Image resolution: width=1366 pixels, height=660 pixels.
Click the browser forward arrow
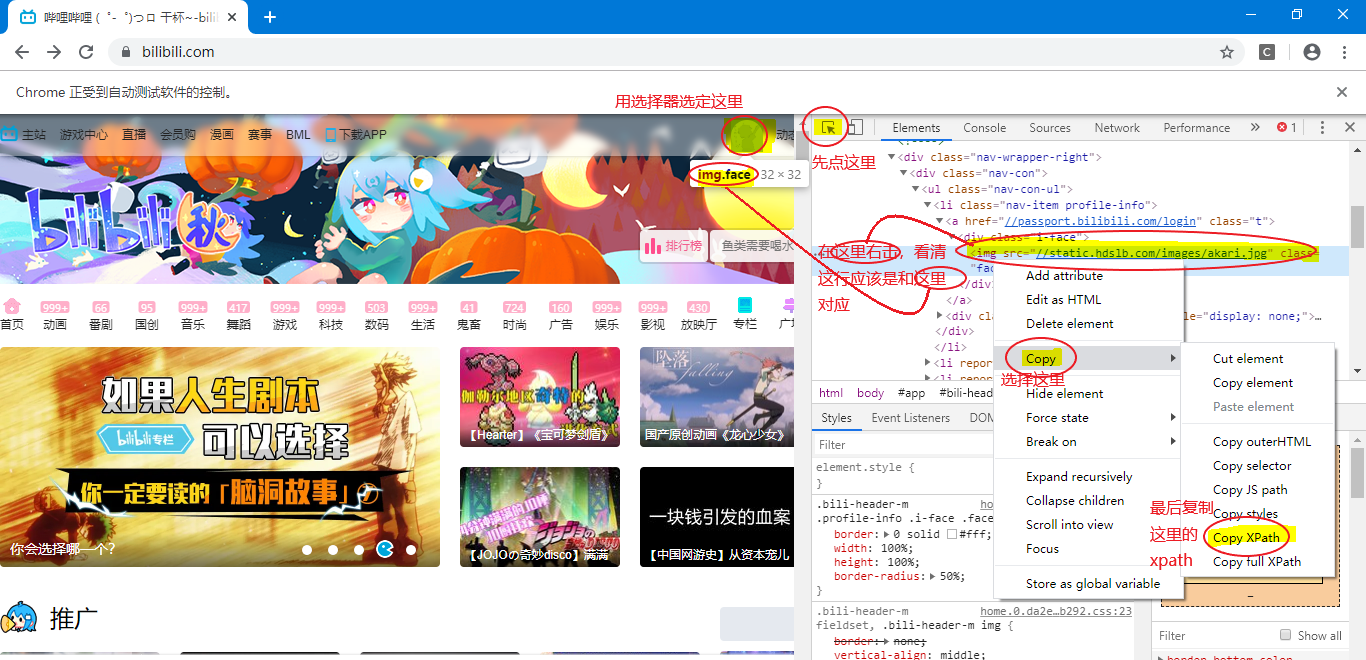point(54,52)
